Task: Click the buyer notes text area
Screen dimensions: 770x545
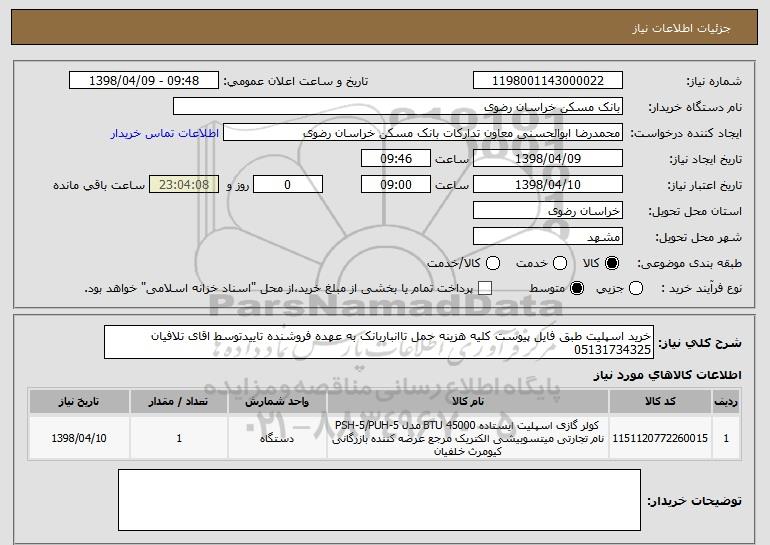Action: pyautogui.click(x=379, y=500)
